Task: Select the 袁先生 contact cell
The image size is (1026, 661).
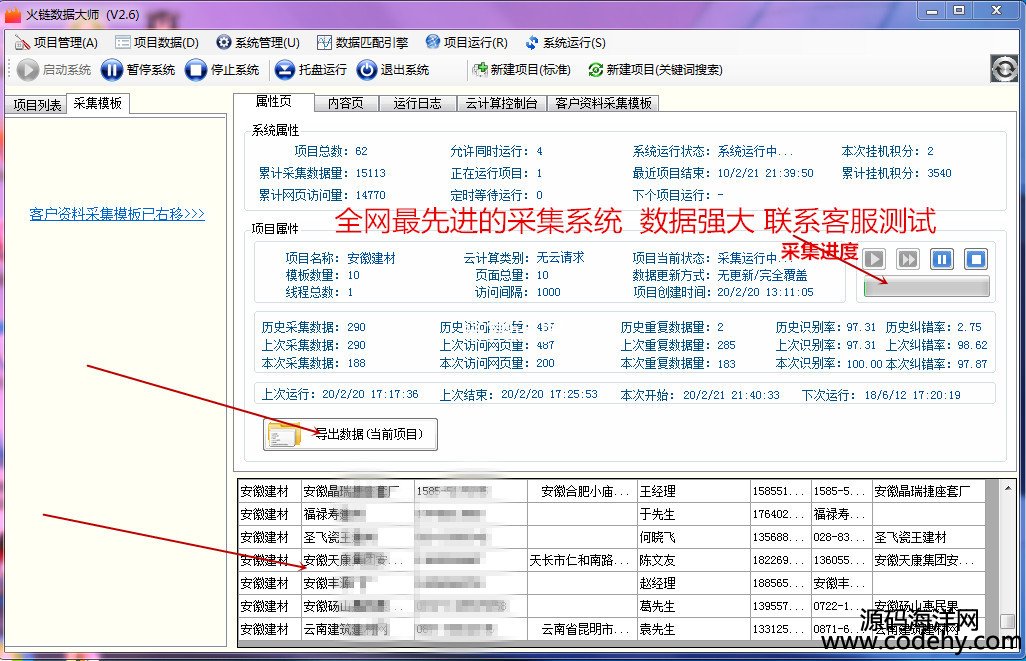Action: [x=694, y=629]
